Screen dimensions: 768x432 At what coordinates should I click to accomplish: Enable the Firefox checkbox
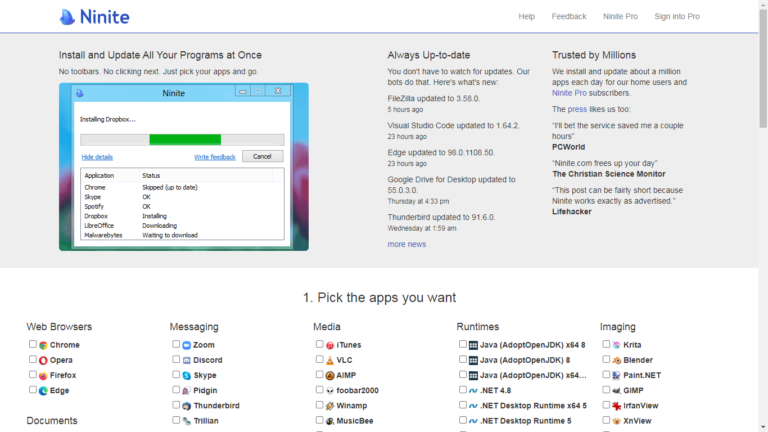(x=32, y=375)
